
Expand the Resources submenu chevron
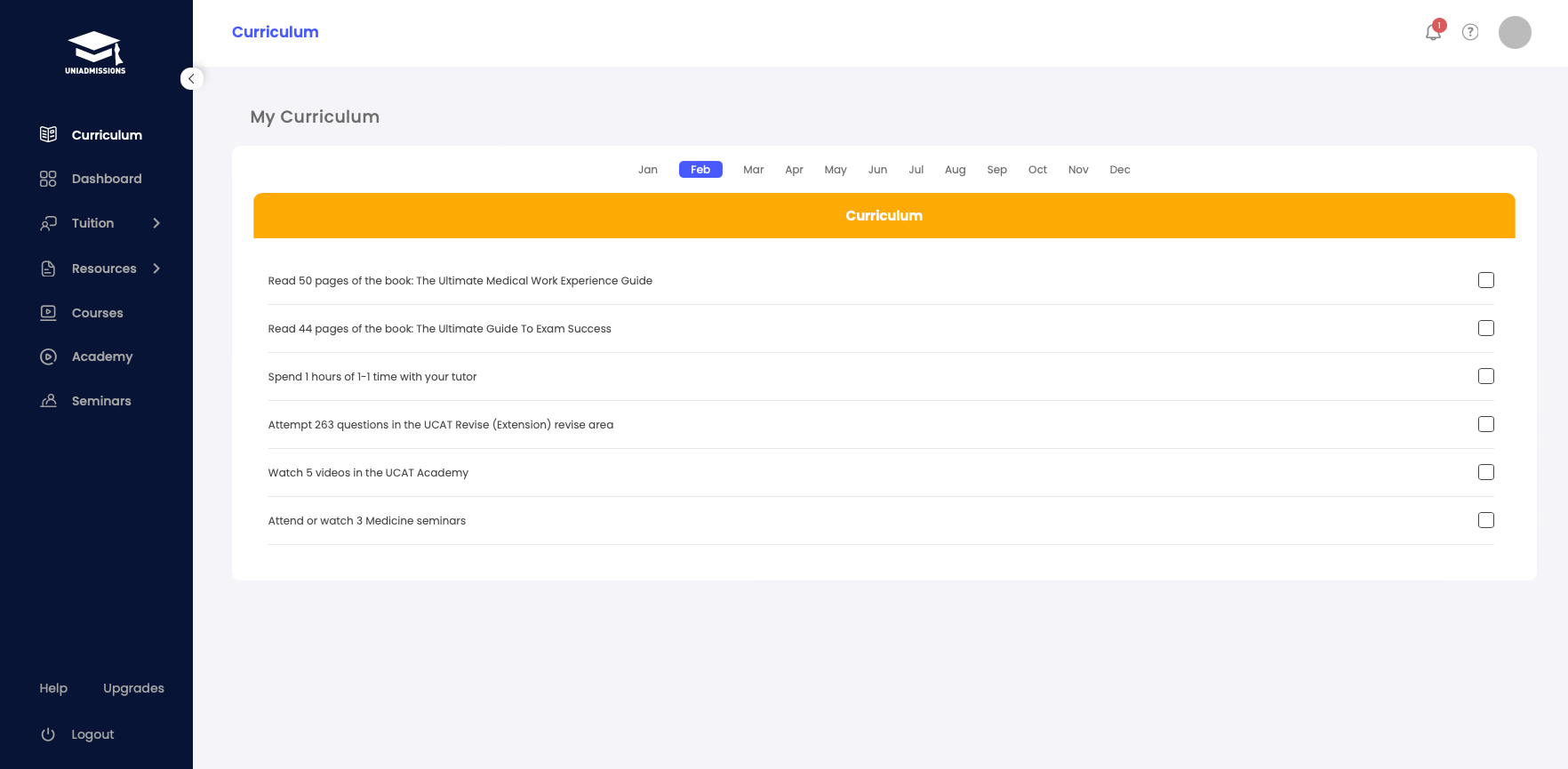click(x=156, y=268)
